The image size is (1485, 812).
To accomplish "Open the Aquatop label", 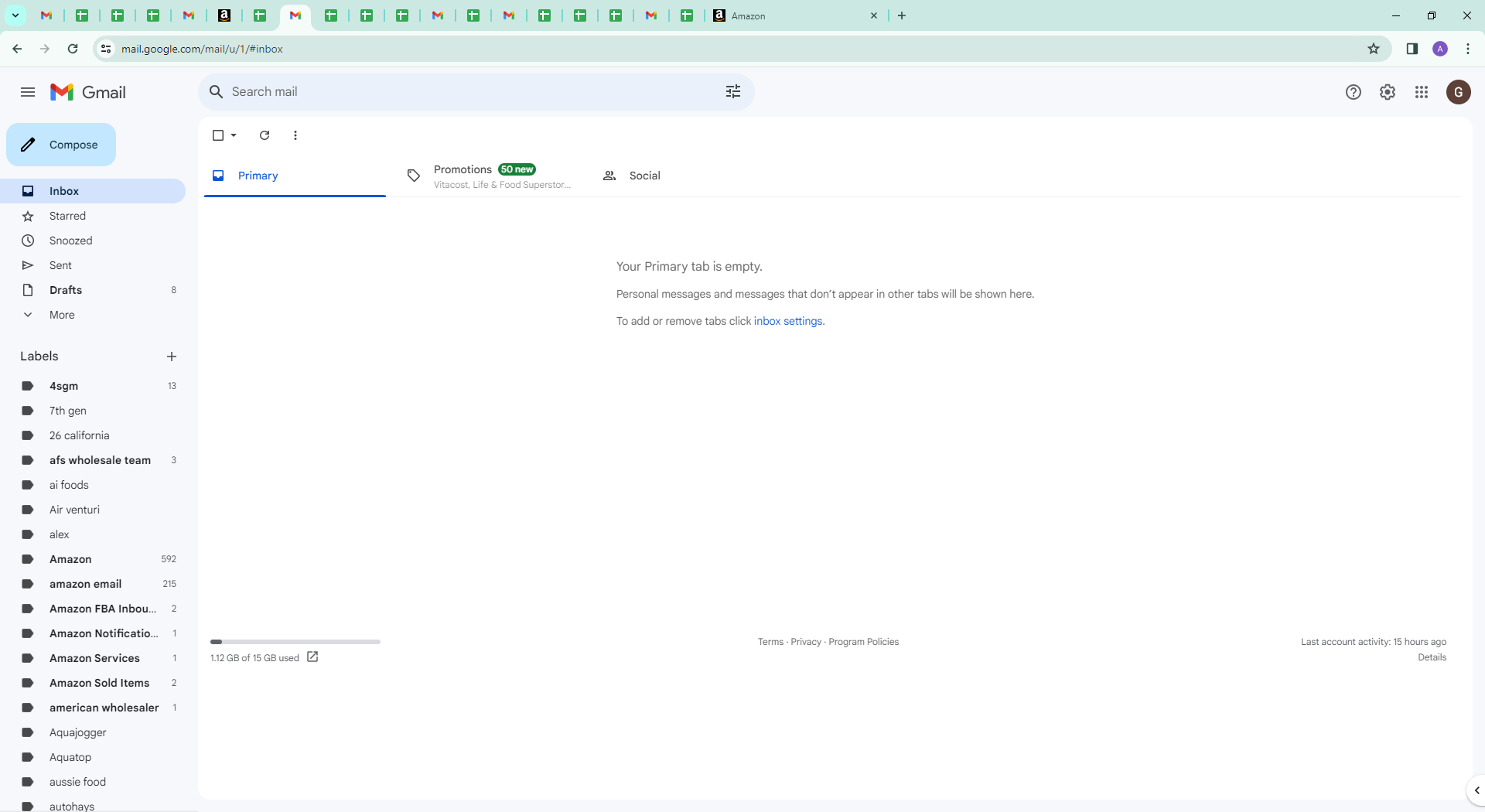I will click(x=93, y=757).
